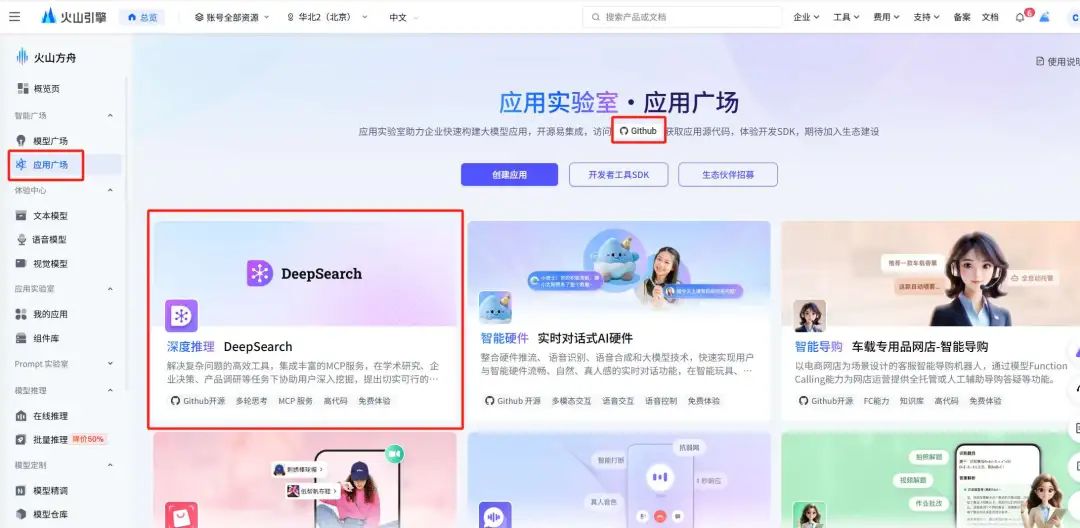Image resolution: width=1080 pixels, height=528 pixels.
Task: Click the 模型仓库 cube icon
Action: [21, 514]
